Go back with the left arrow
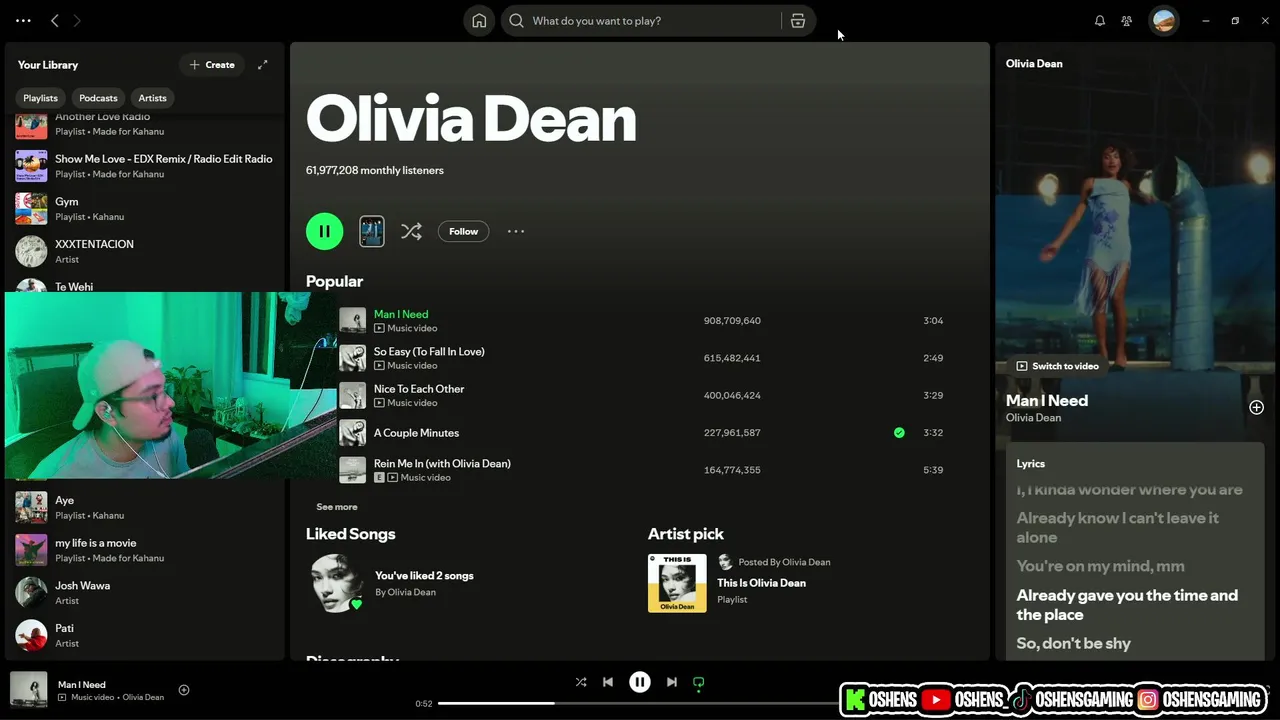 (55, 20)
